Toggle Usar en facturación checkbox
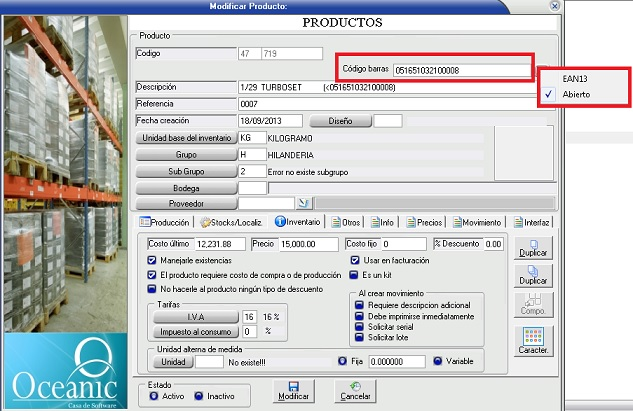Screen dimensions: 633x411 pos(354,261)
